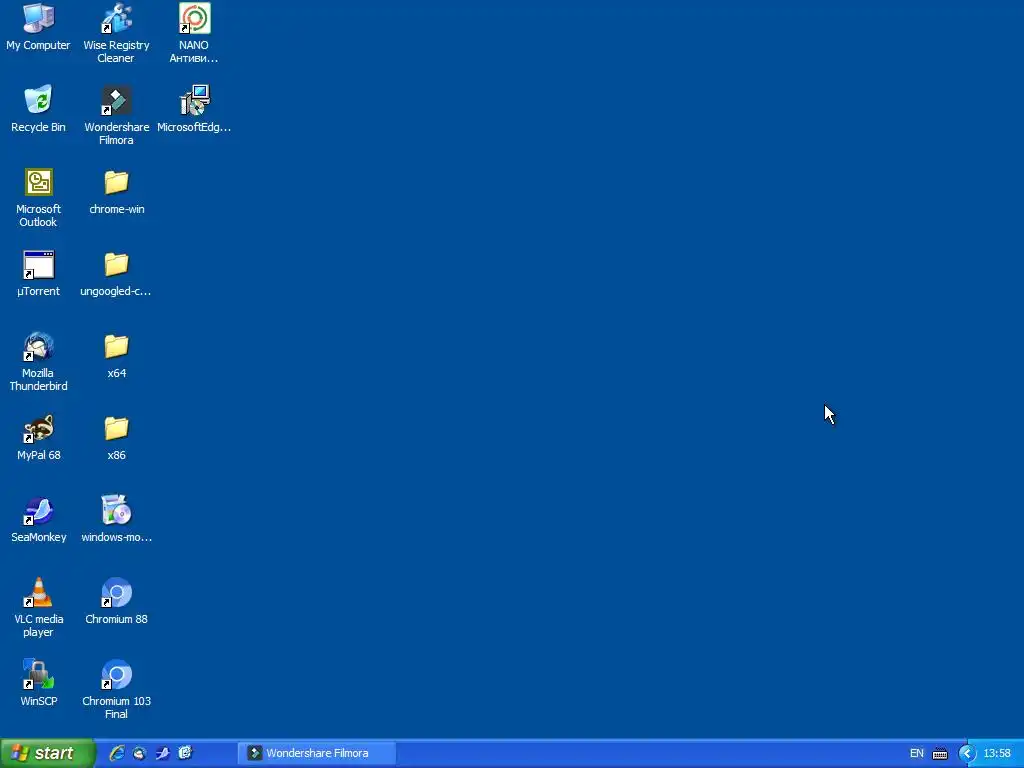The width and height of the screenshot is (1024, 768).
Task: Select the Wise Registry Cleaner shortcut
Action: 116,34
